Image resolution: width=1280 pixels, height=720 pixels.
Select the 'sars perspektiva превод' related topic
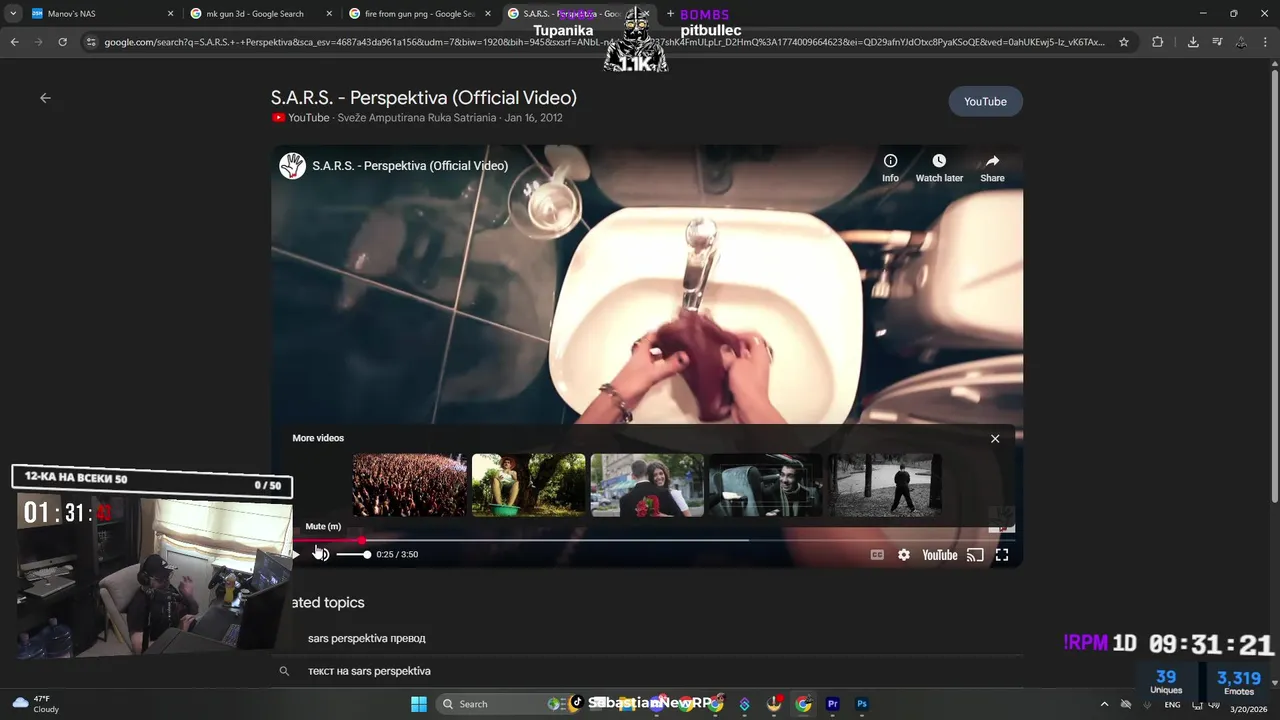click(x=367, y=638)
